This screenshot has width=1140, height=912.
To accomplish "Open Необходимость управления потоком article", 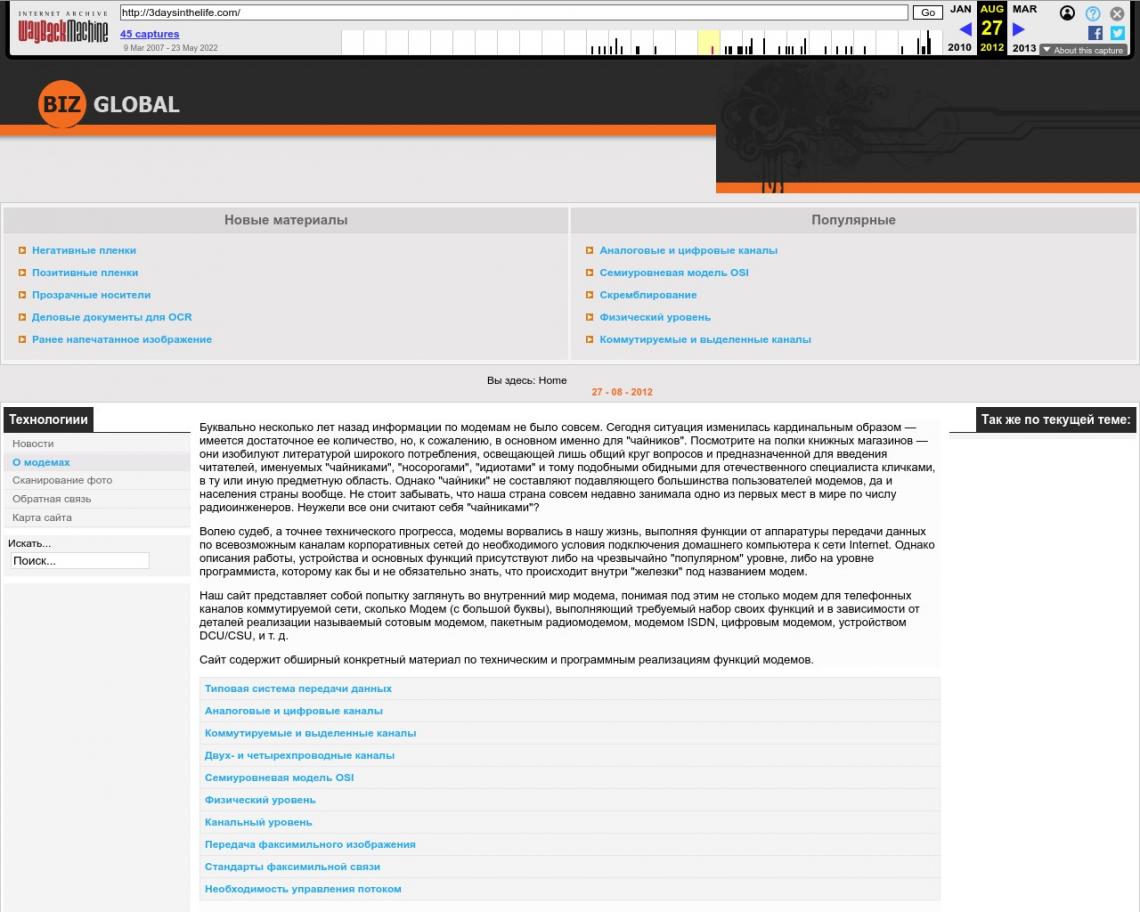I will (303, 889).
